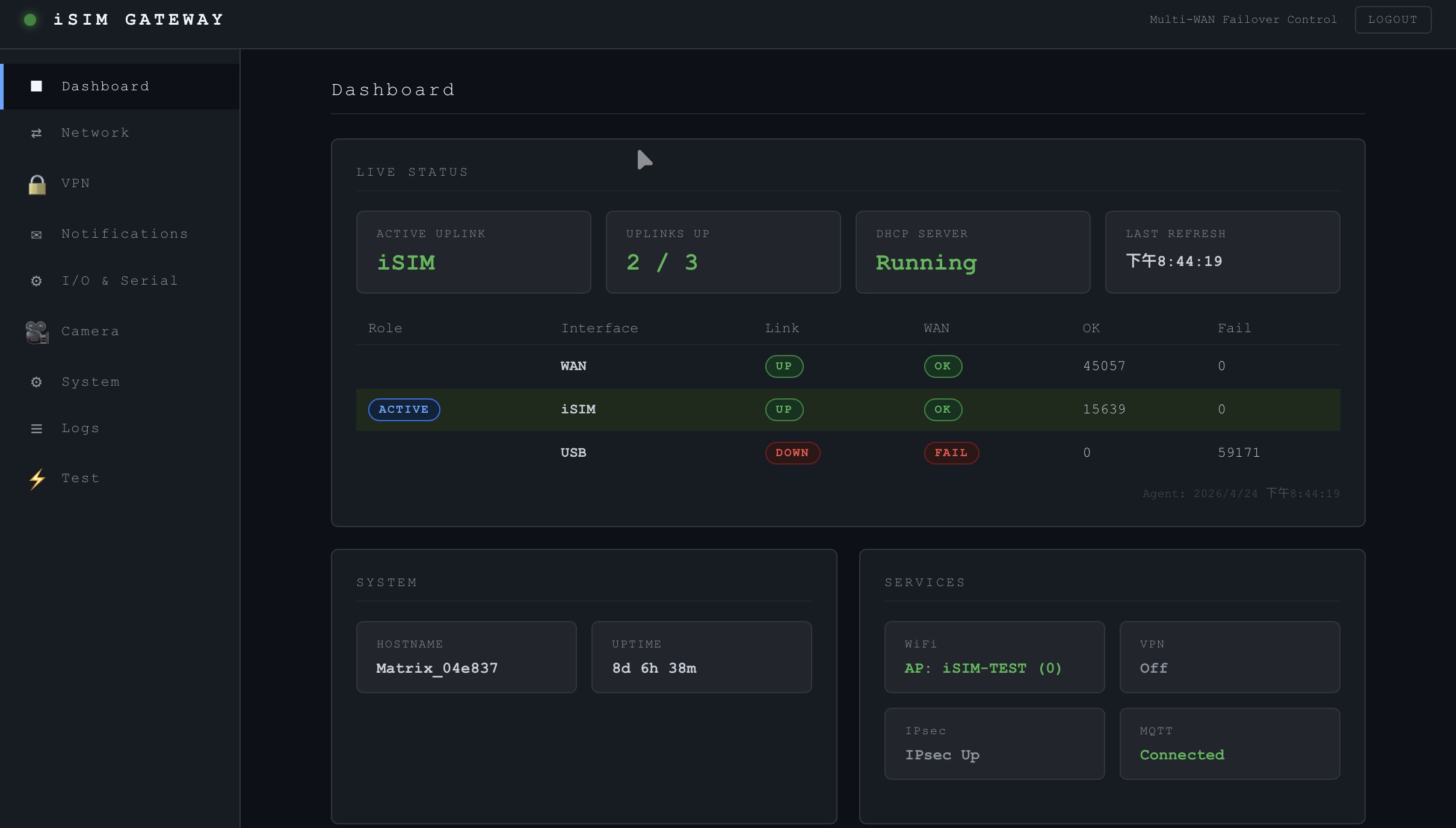Open the Camera page

120,331
